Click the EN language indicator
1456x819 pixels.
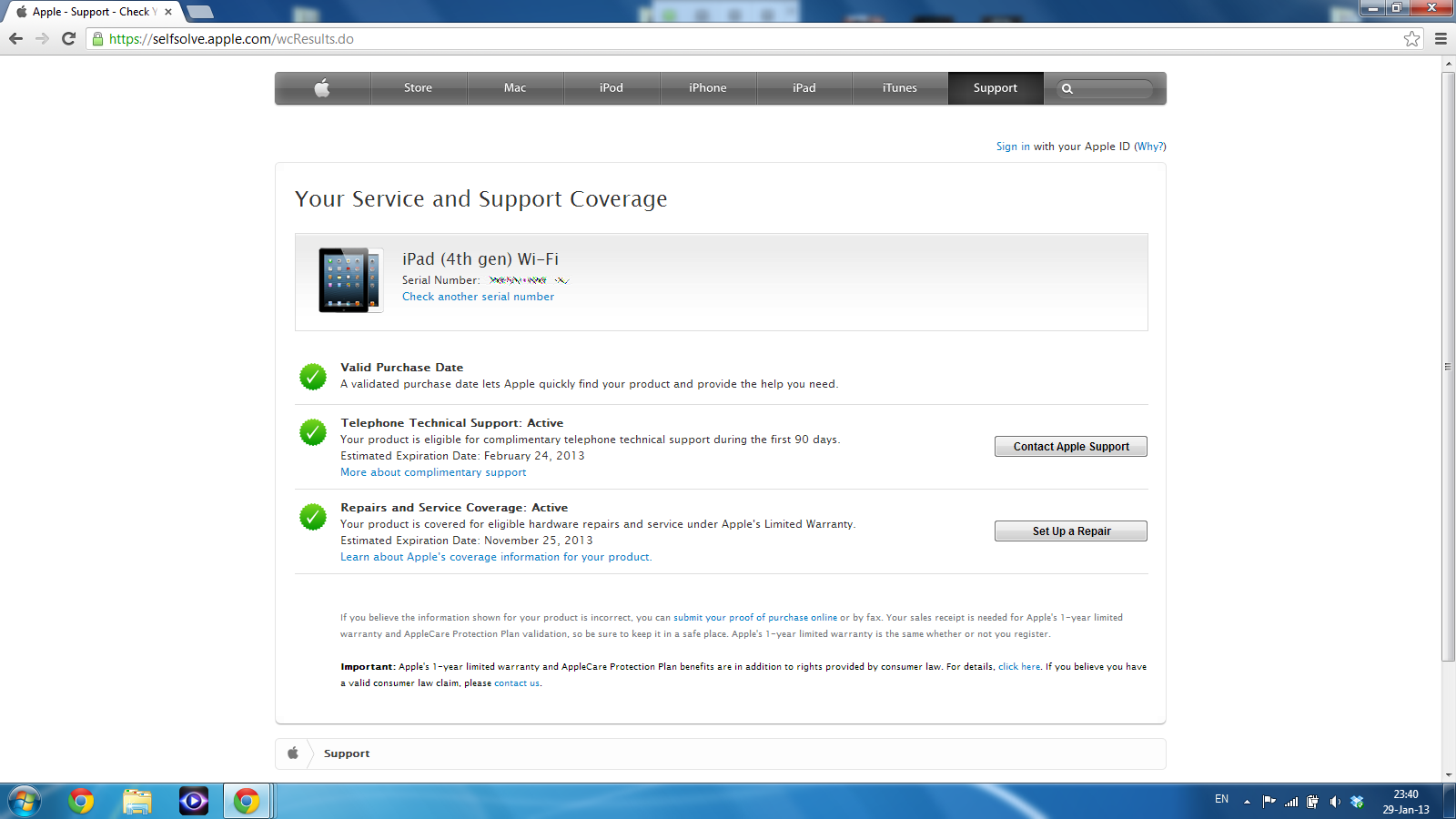(1221, 799)
